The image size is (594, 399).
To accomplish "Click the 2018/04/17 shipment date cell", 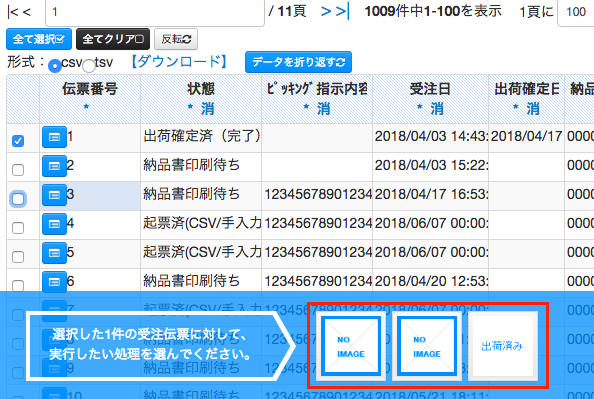I will [x=526, y=137].
